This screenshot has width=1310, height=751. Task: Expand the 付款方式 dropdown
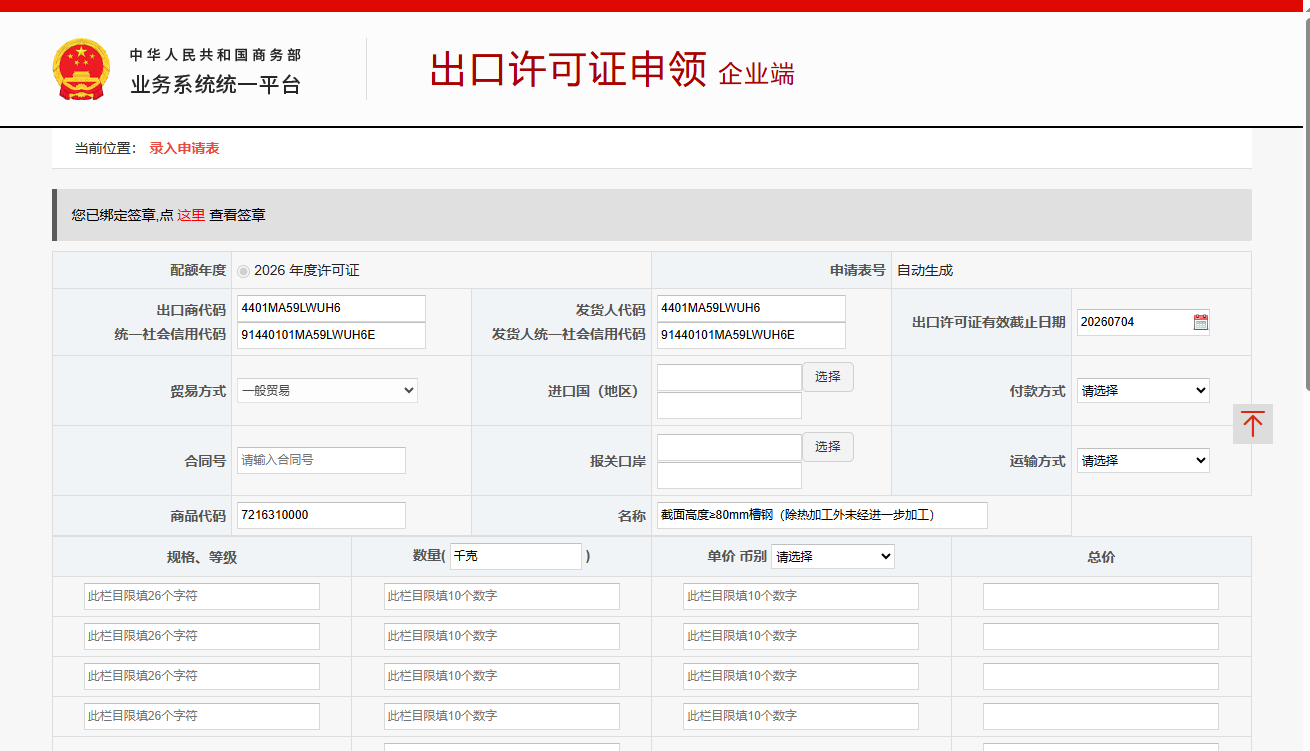coord(1142,391)
